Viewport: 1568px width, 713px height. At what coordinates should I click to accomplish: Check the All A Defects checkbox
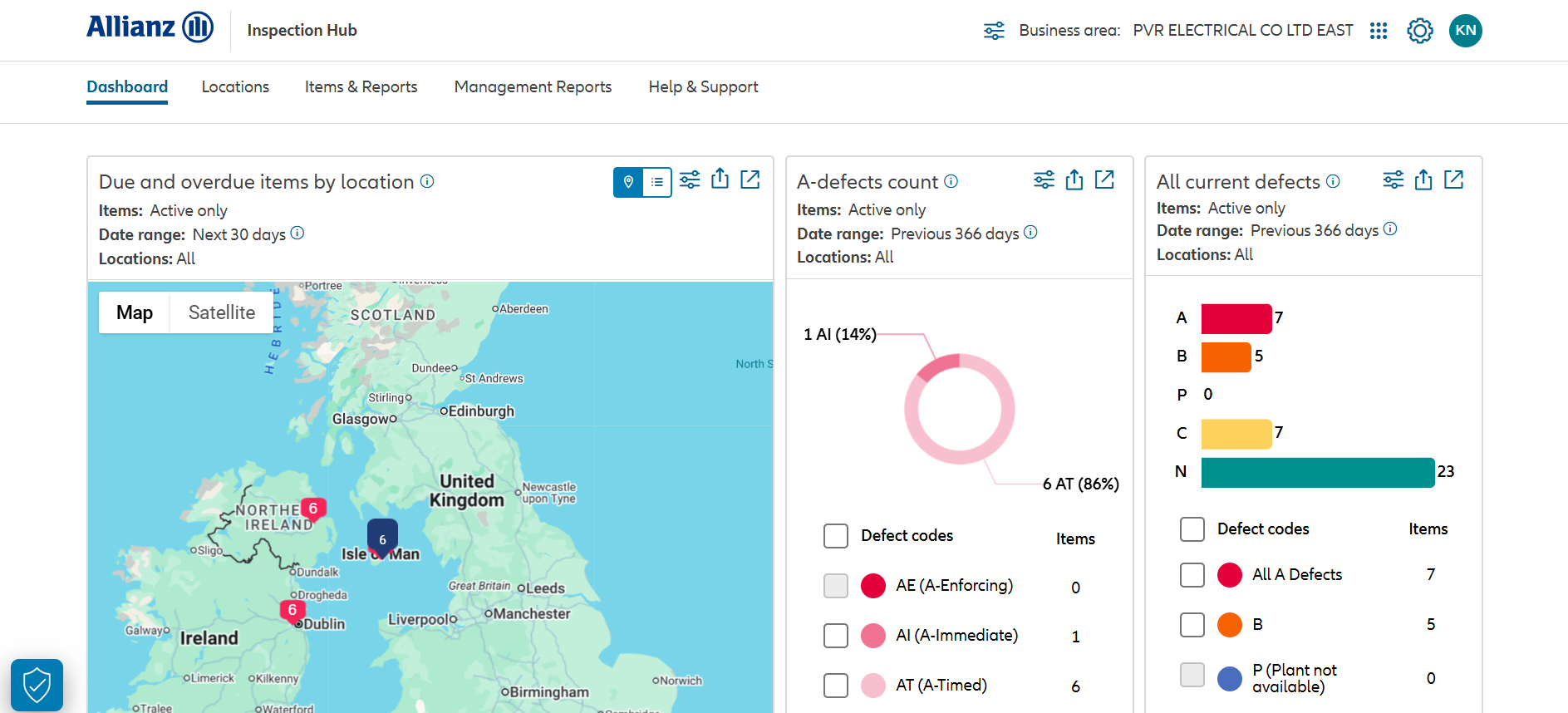pos(1192,575)
